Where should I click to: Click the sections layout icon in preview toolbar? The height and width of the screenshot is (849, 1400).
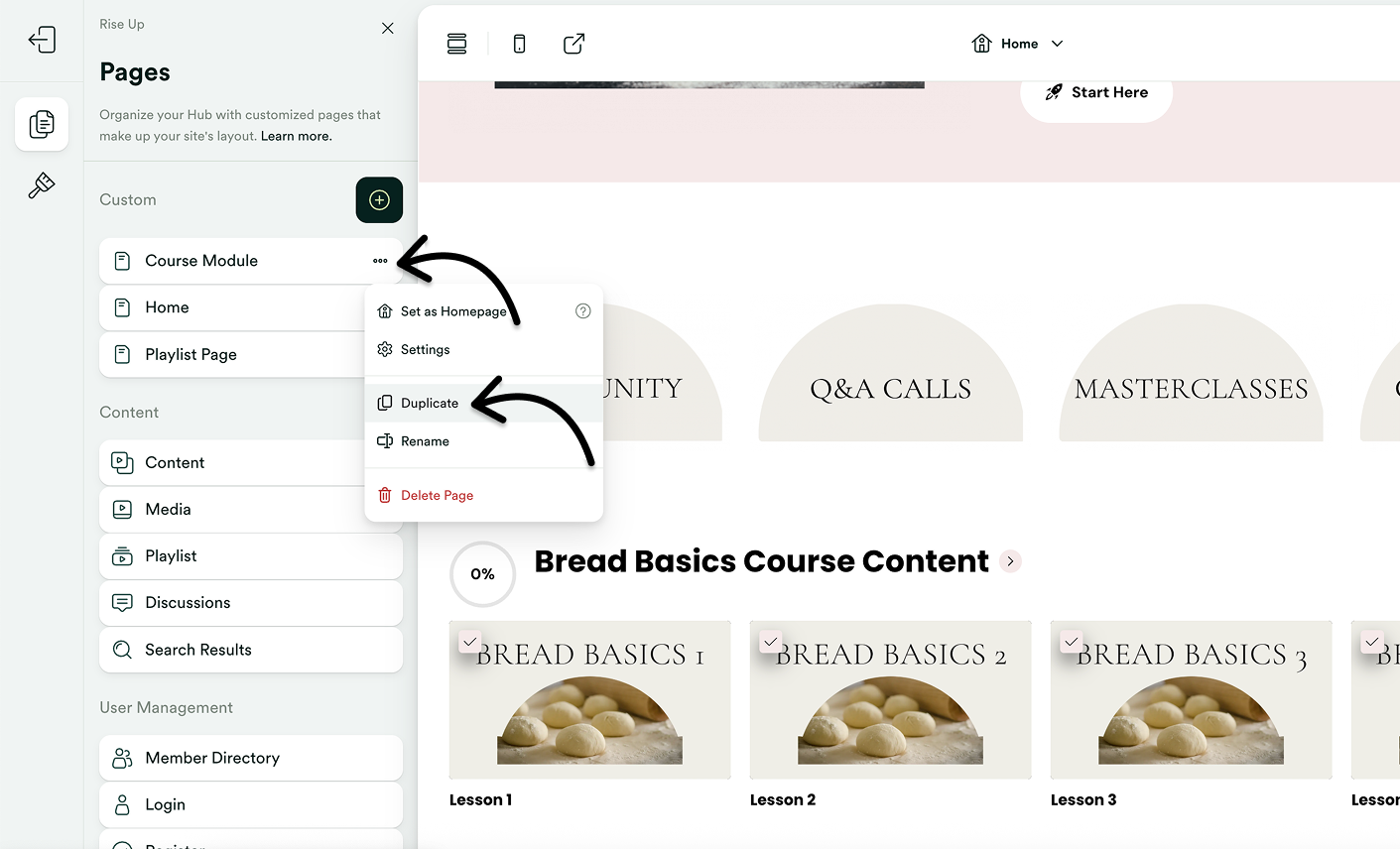coord(456,44)
